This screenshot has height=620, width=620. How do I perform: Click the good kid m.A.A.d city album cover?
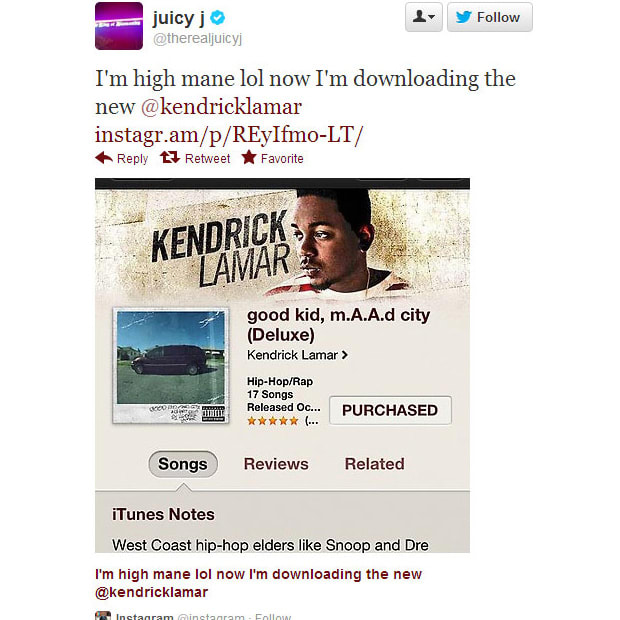coord(171,365)
